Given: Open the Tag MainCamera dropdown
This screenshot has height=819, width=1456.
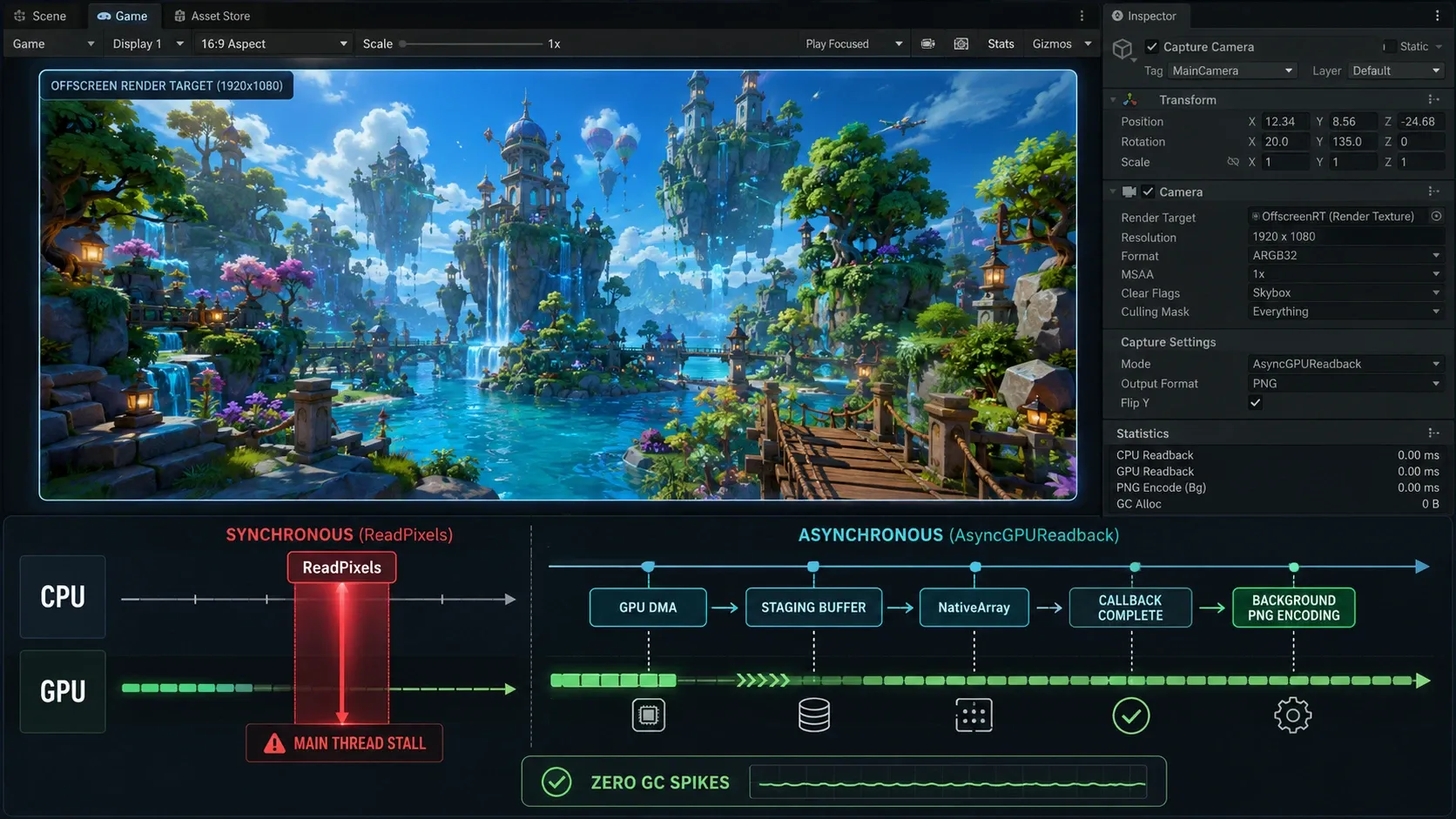Looking at the screenshot, I should pyautogui.click(x=1232, y=70).
